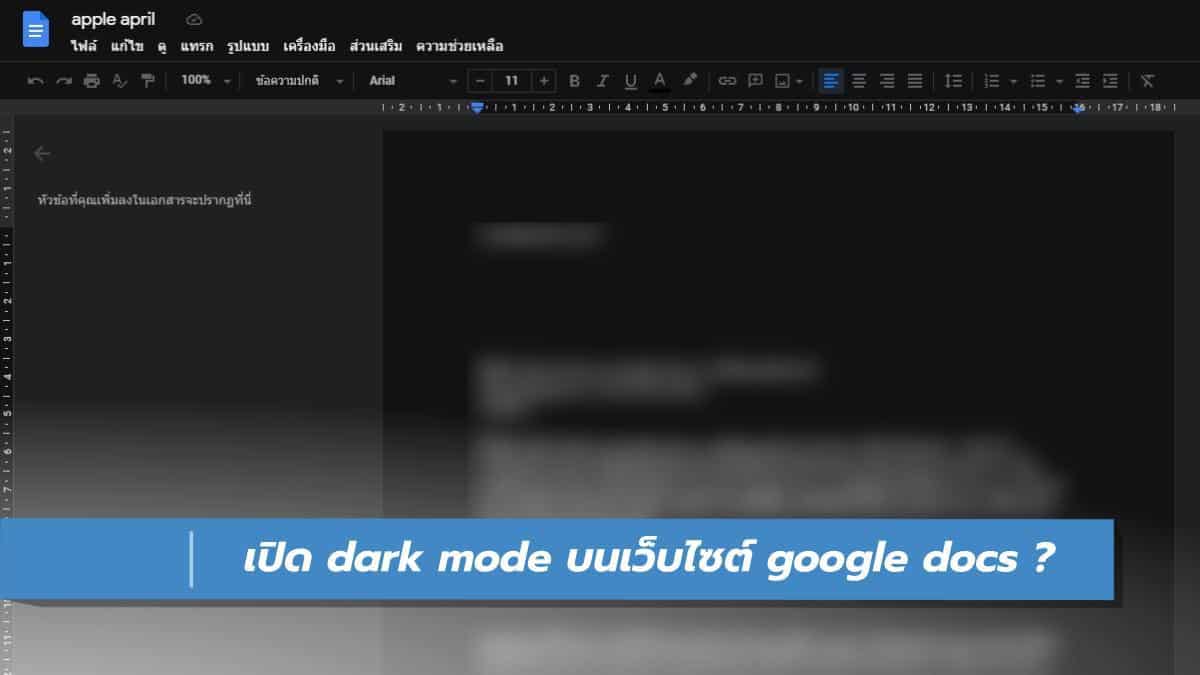Open the 100% zoom dropdown
The width and height of the screenshot is (1200, 675).
[205, 81]
